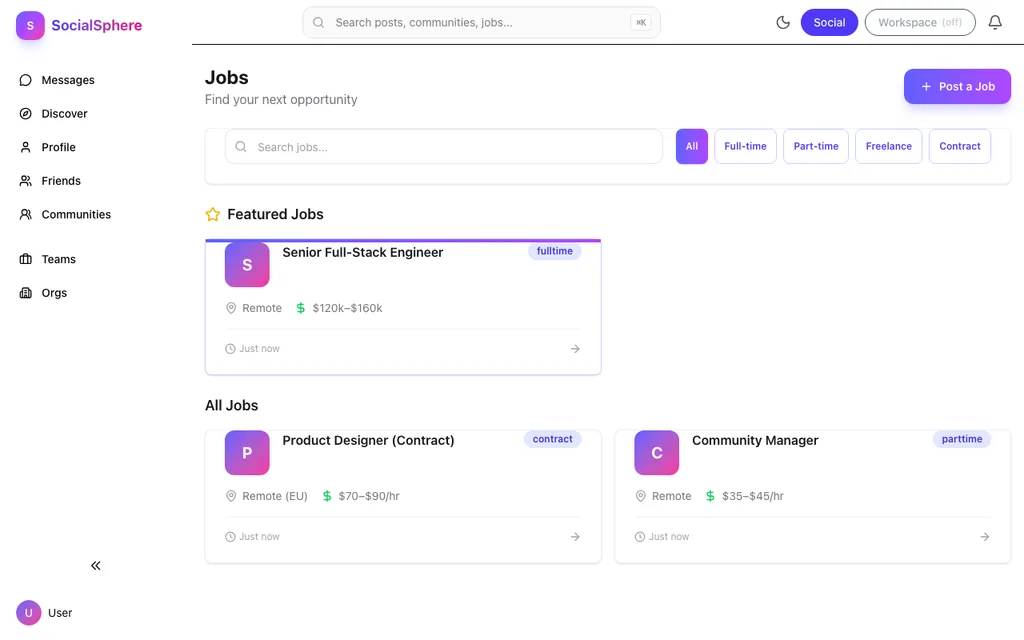Click the ⌘K shortcut badge
The image size is (1024, 640).
click(641, 22)
